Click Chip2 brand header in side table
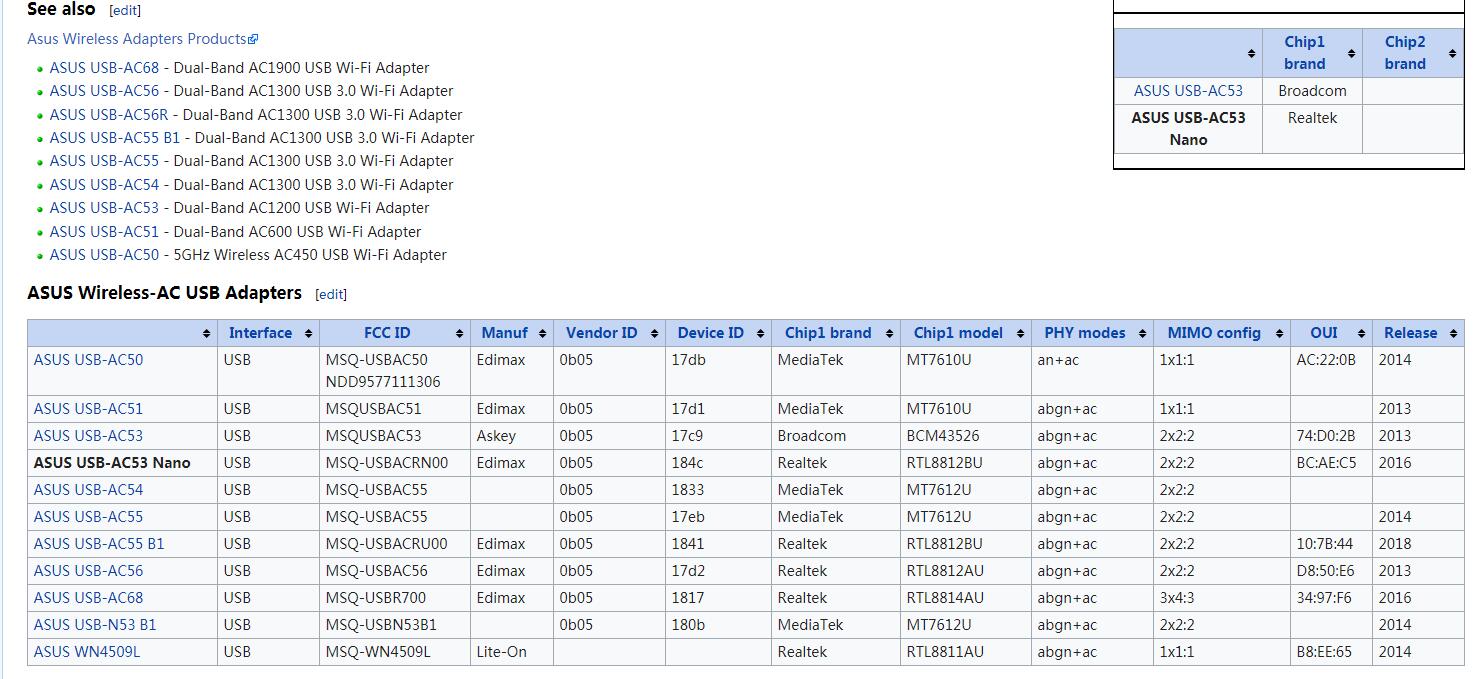Viewport: 1474px width, 679px height. click(1405, 53)
